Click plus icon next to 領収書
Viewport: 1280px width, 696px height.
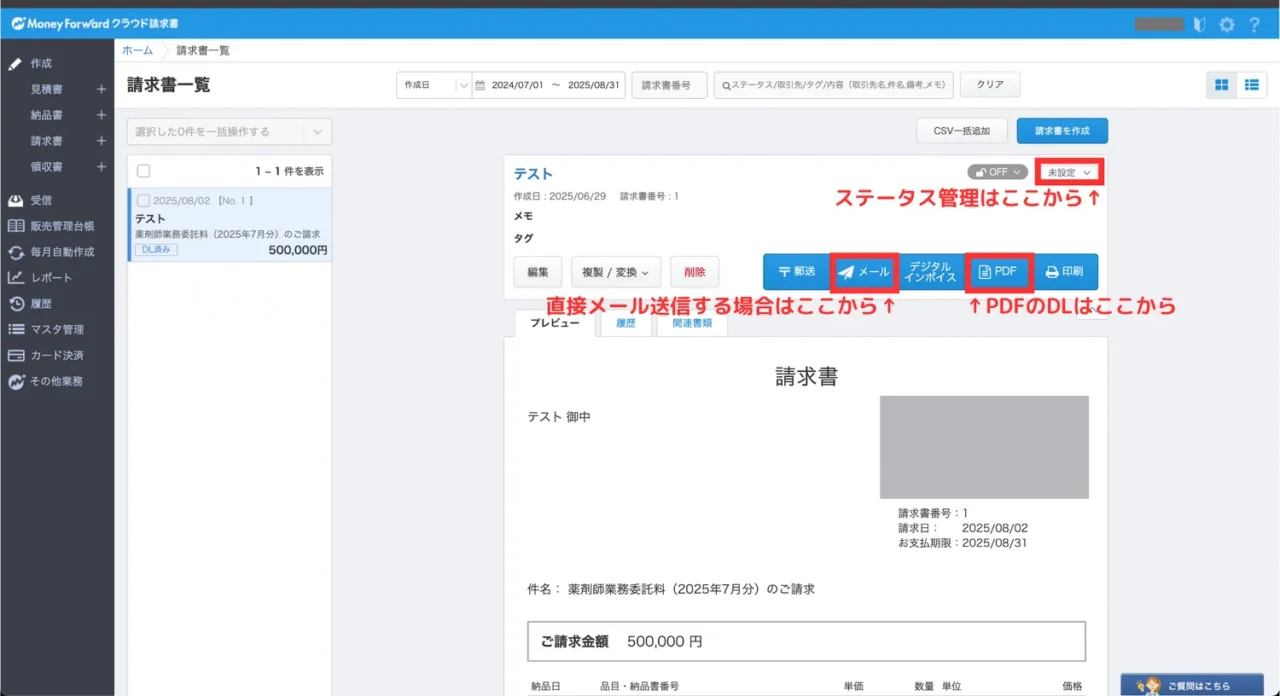click(x=101, y=167)
